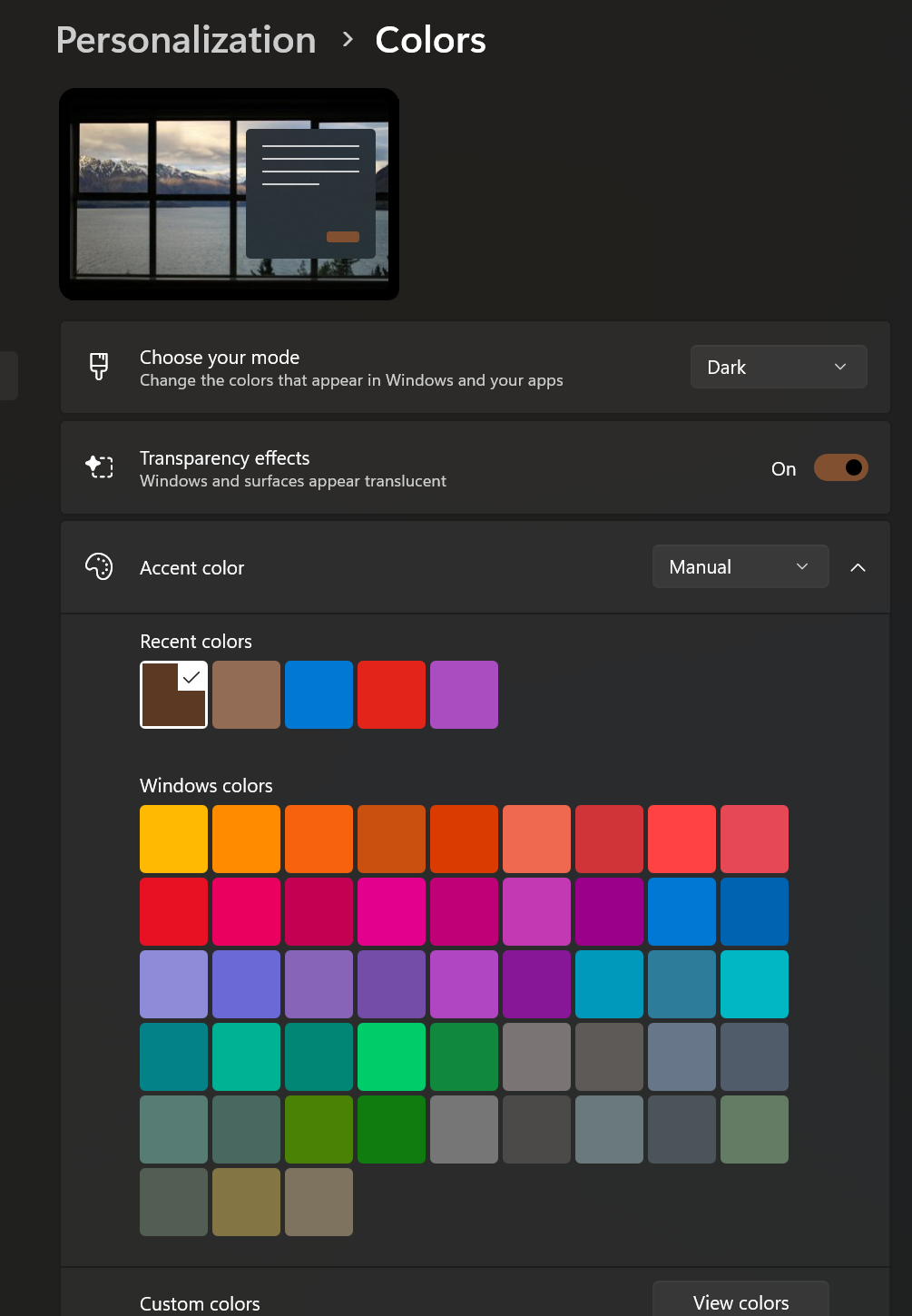This screenshot has height=1316, width=912.
Task: Pick the bright mint green Windows color
Action: click(391, 1056)
